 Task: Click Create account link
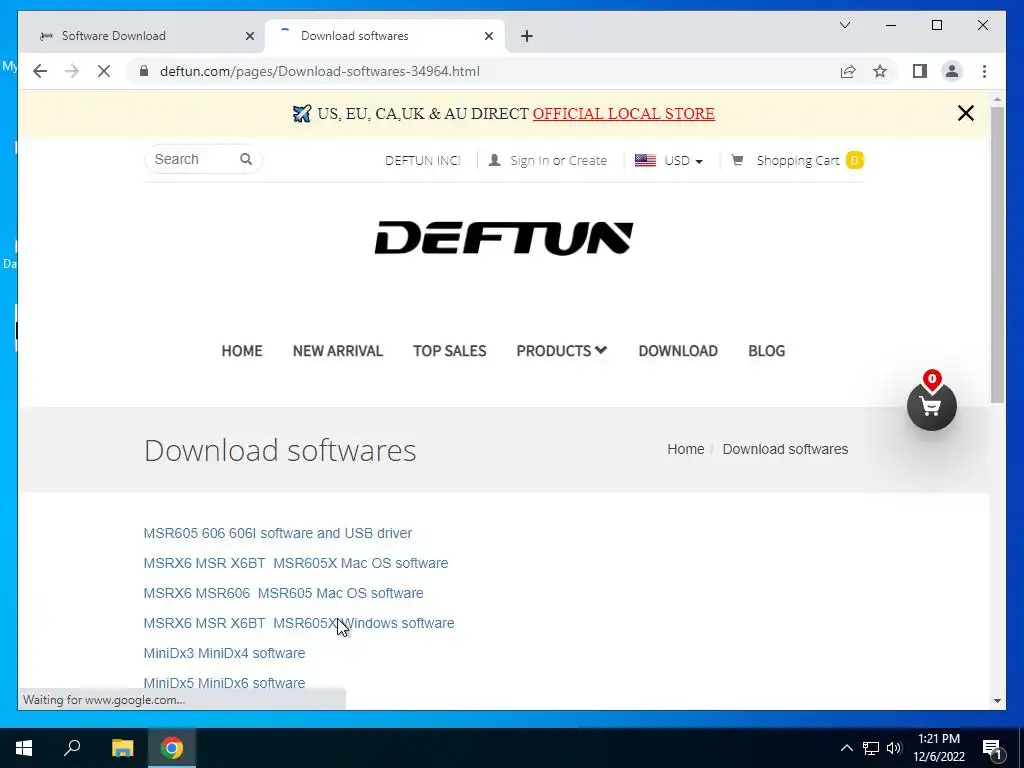588,161
